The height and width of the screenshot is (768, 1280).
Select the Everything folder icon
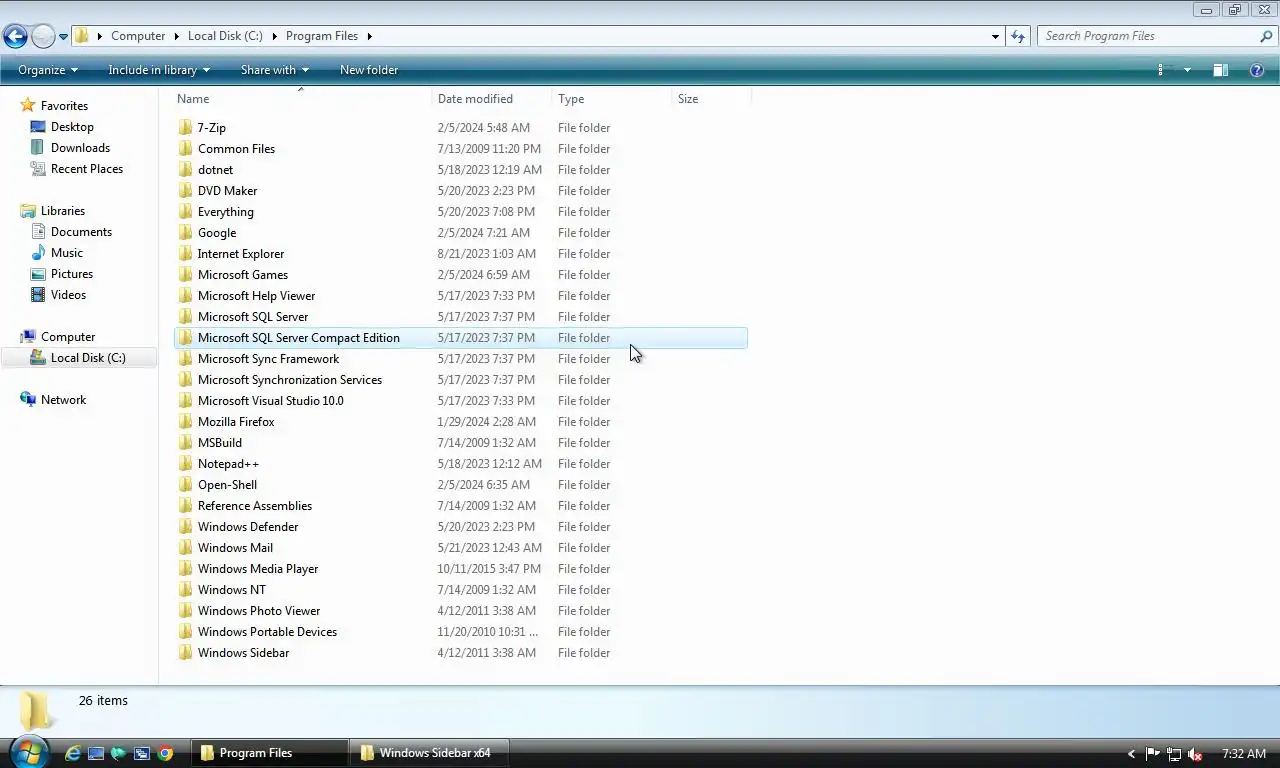coord(185,212)
